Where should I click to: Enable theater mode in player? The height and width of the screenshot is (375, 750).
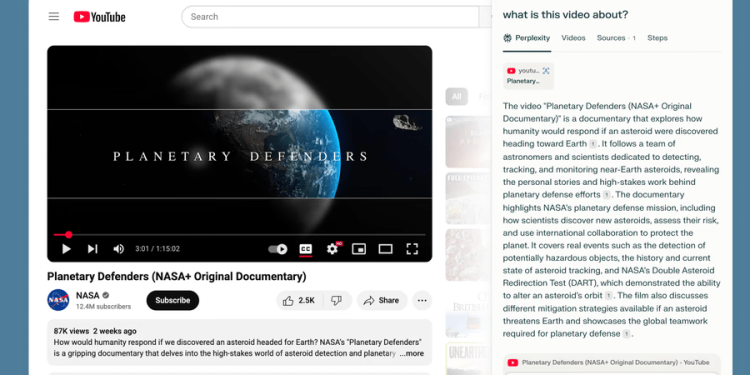386,249
